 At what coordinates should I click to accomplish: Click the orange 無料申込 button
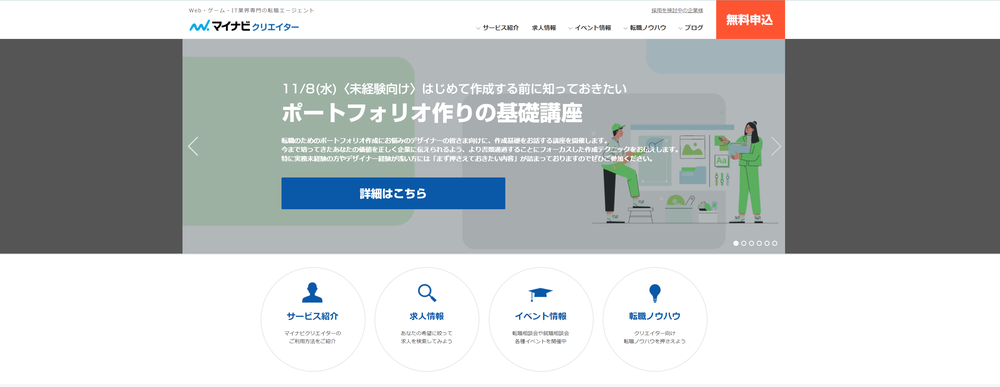click(x=750, y=20)
